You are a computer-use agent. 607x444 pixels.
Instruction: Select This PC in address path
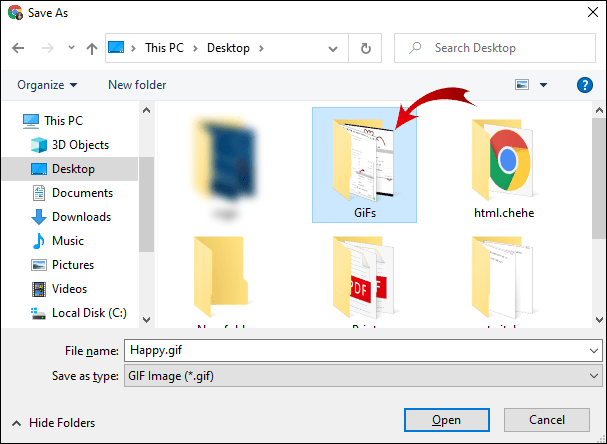[x=164, y=48]
